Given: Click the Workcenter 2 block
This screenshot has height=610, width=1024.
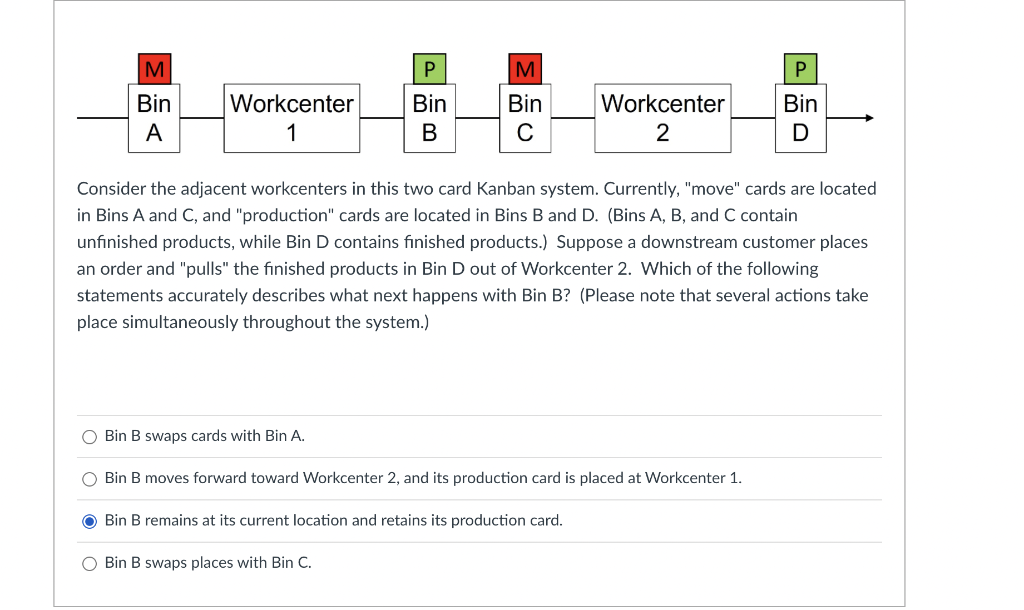Looking at the screenshot, I should point(662,117).
